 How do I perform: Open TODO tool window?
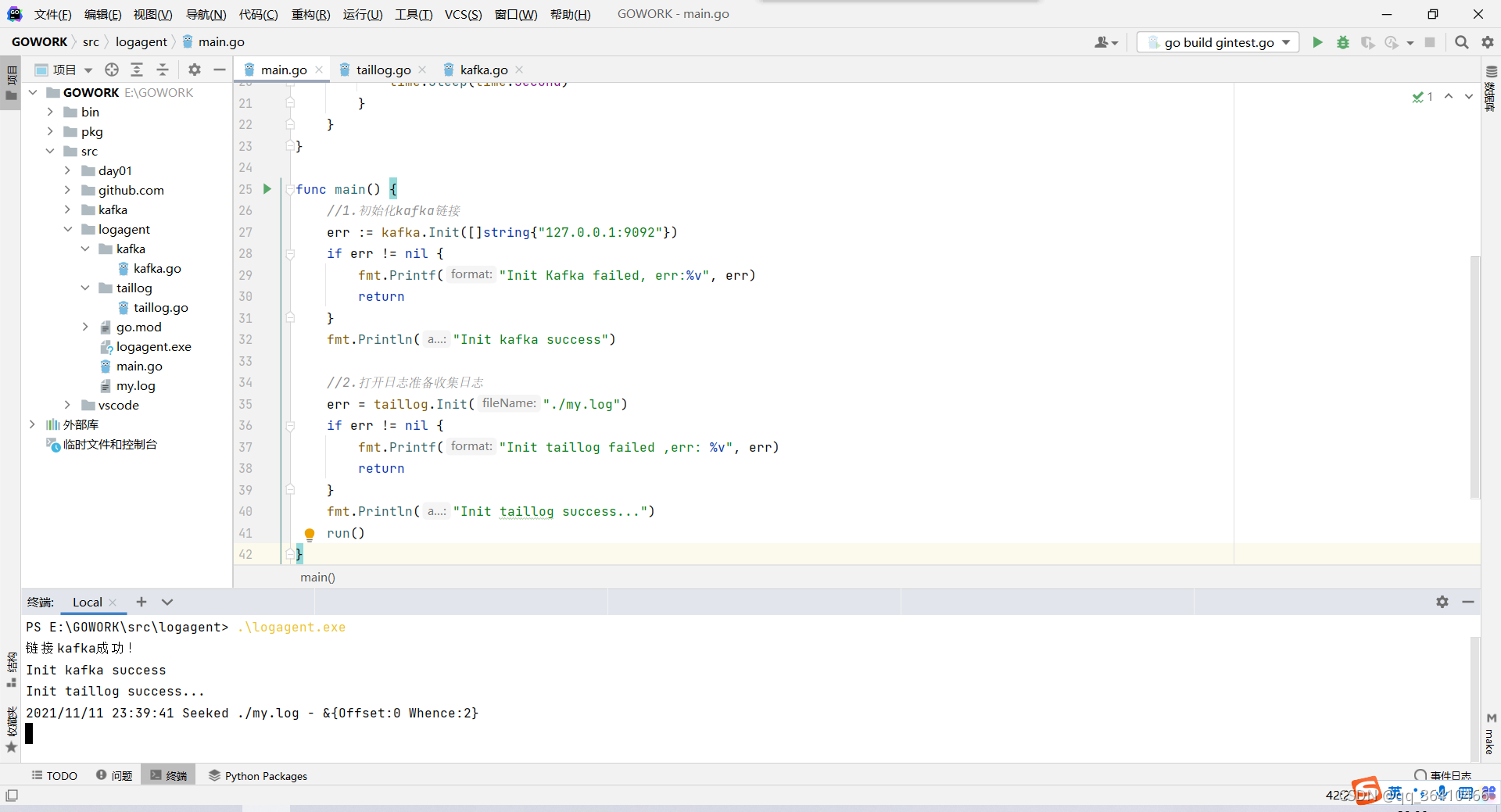55,775
